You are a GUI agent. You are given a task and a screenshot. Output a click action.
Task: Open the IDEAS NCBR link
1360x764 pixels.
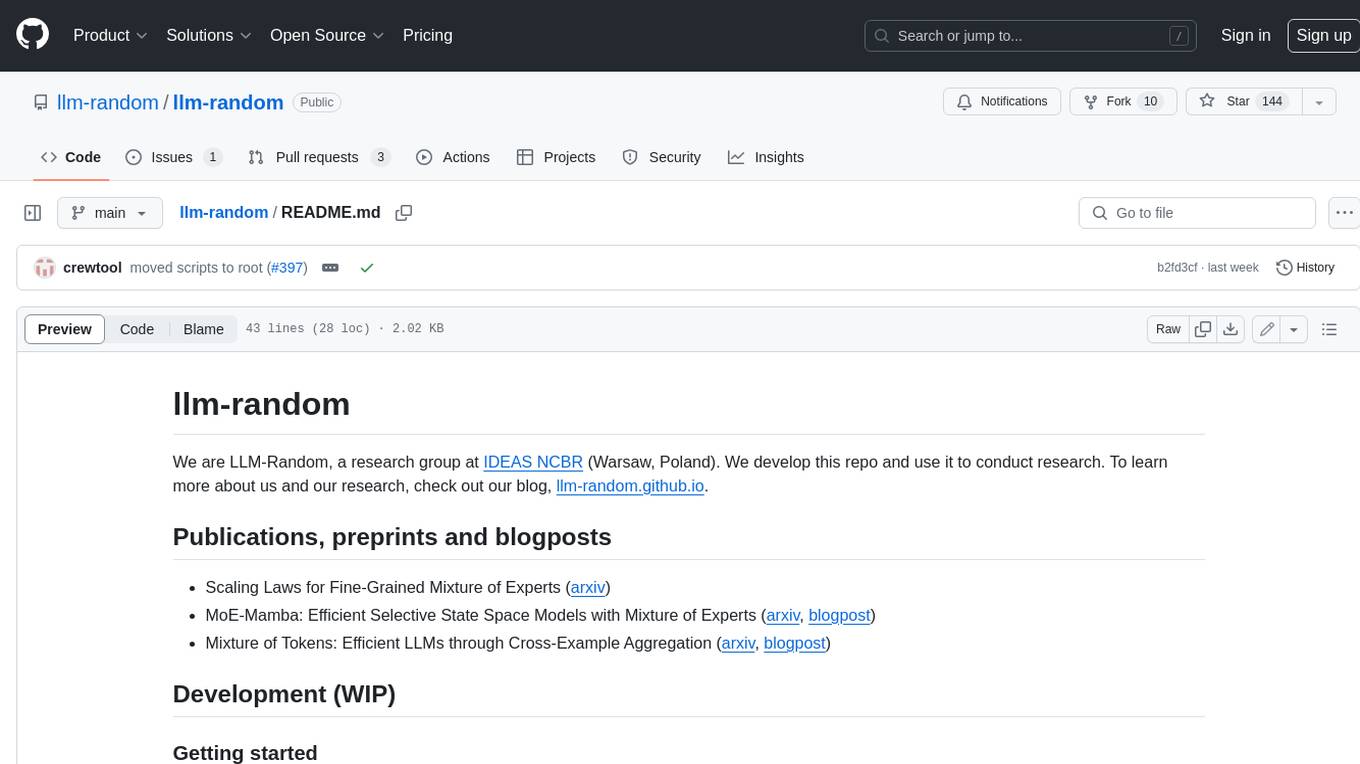point(533,462)
